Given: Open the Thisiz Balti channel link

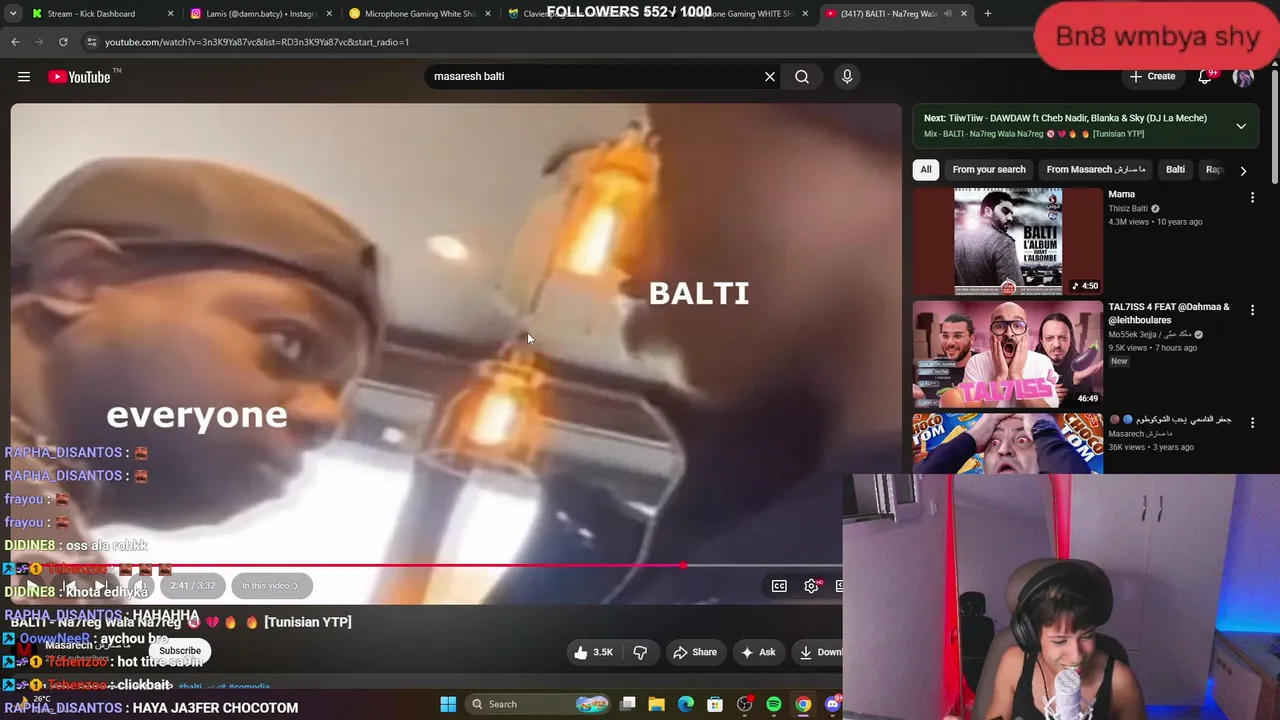Looking at the screenshot, I should (1128, 209).
